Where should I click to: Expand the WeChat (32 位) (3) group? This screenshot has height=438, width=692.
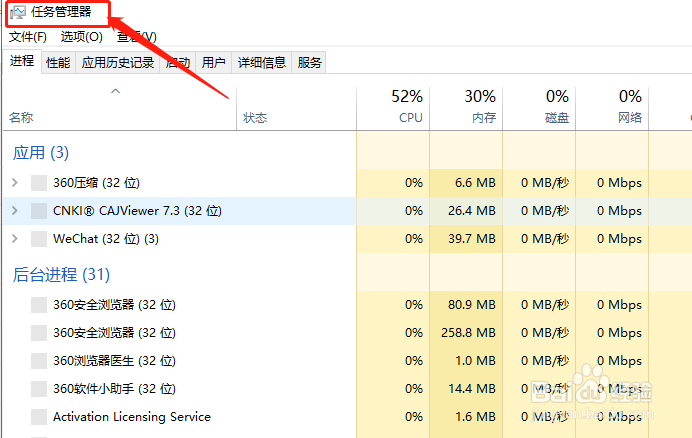[x=15, y=238]
